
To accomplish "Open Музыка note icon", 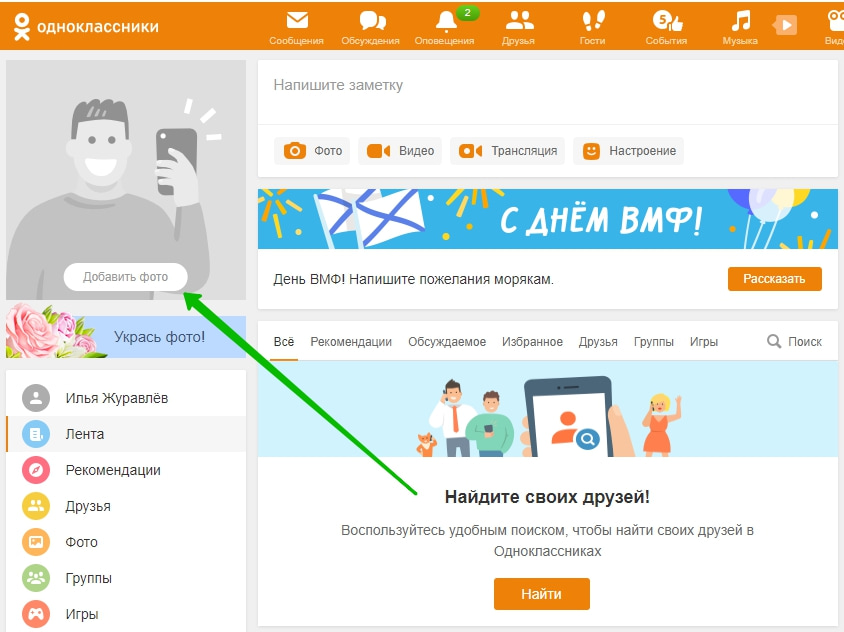I will 741,20.
